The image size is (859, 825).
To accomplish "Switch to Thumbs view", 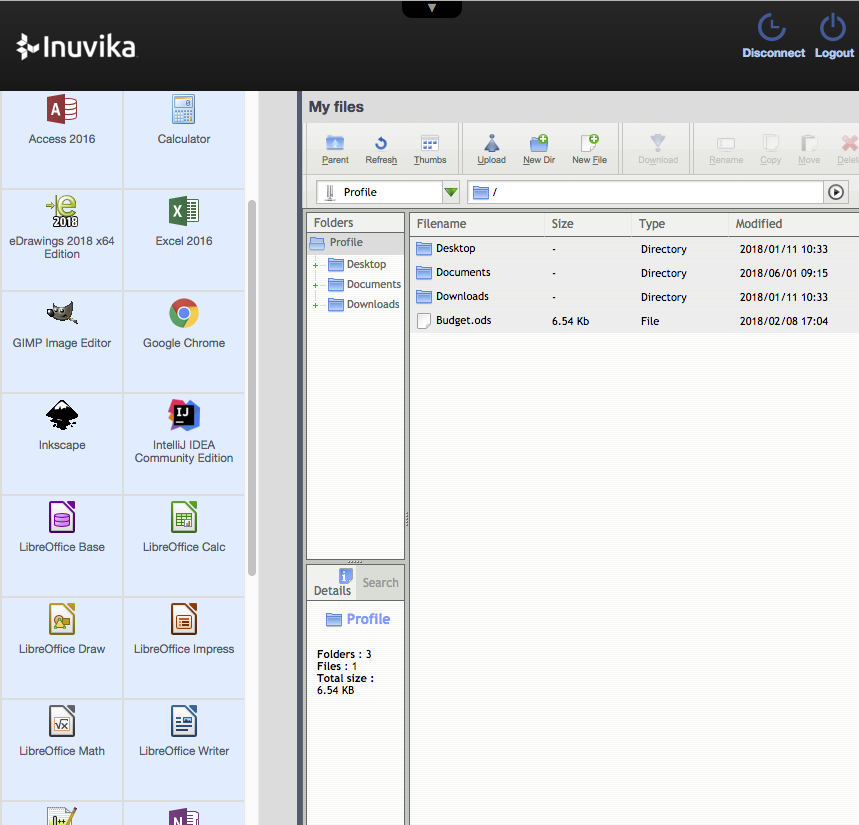I will pyautogui.click(x=430, y=150).
